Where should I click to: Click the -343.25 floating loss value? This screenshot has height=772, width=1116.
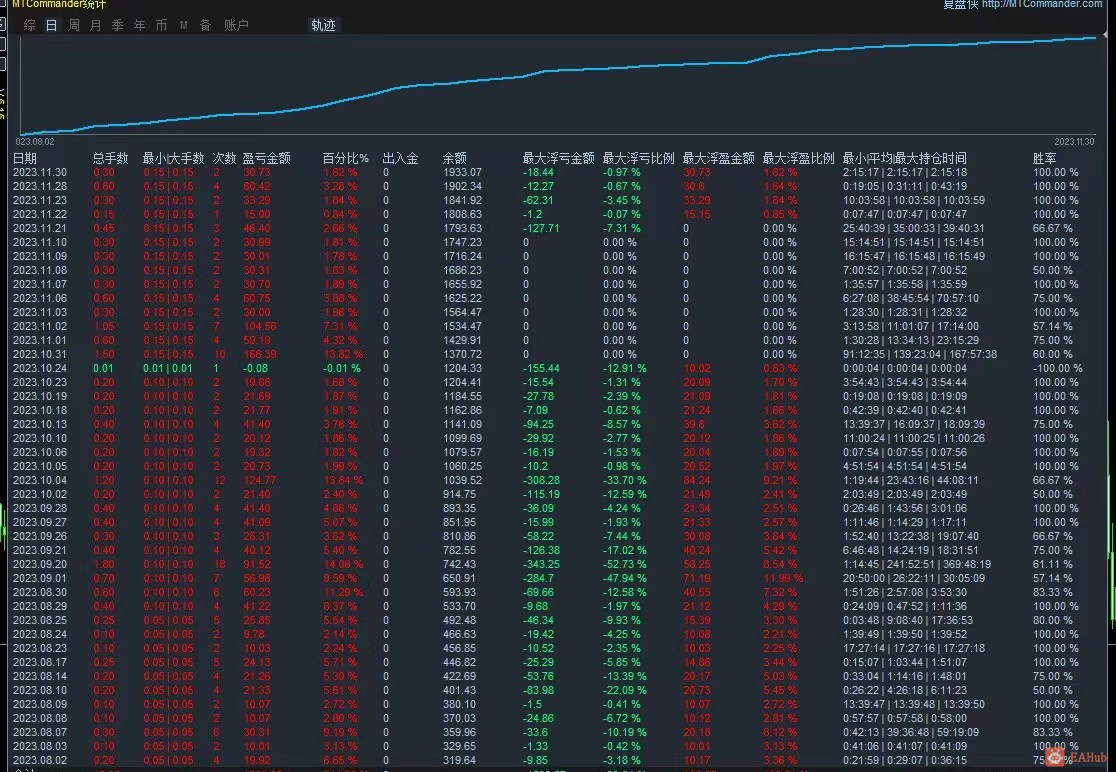(541, 564)
